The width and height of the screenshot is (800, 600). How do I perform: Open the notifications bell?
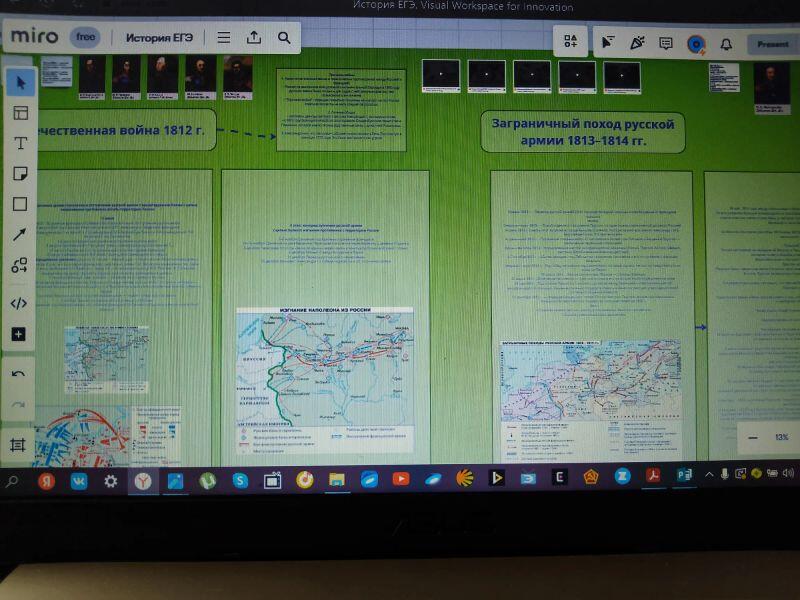click(x=726, y=44)
